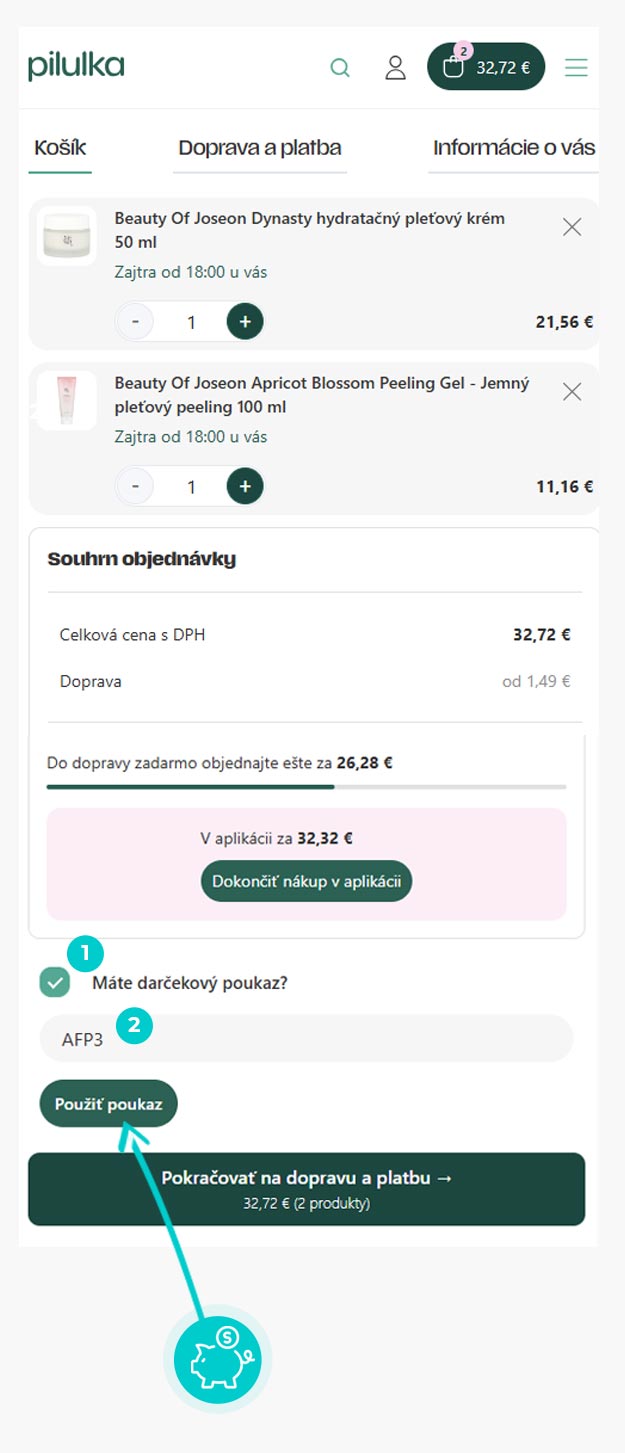Screen dimensions: 625x1453
Task: Open the user account icon
Action: tap(396, 68)
